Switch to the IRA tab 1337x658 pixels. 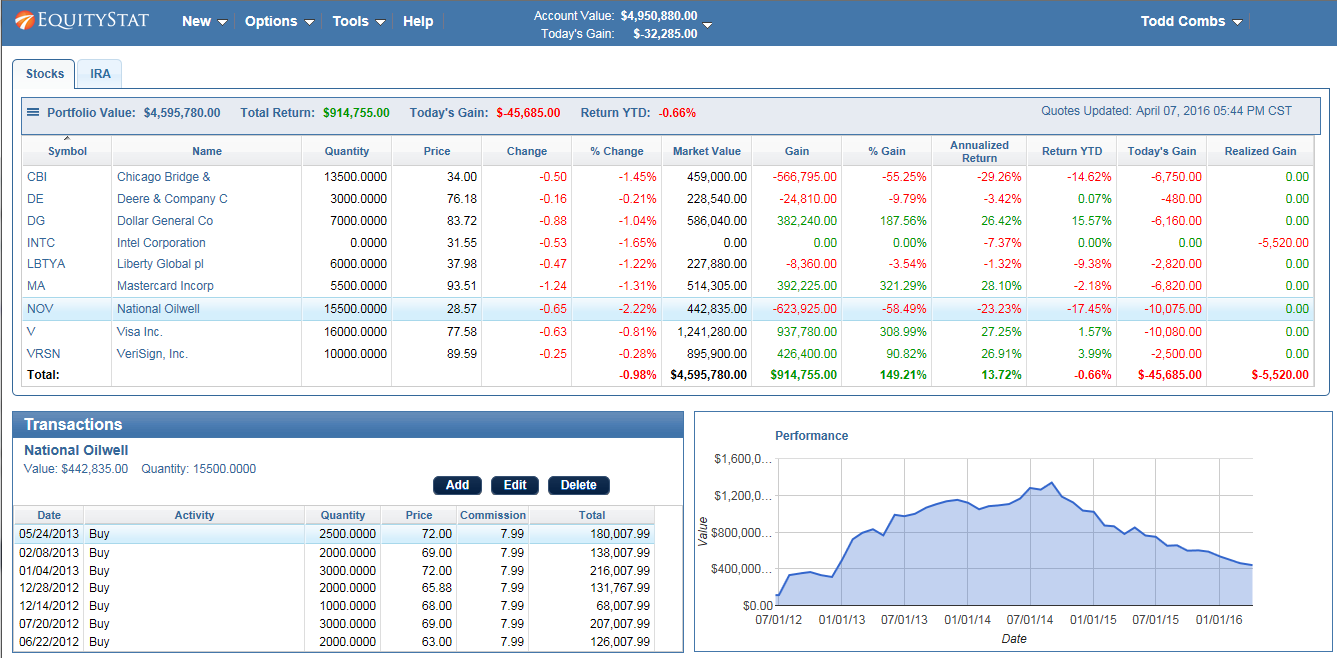pyautogui.click(x=99, y=73)
